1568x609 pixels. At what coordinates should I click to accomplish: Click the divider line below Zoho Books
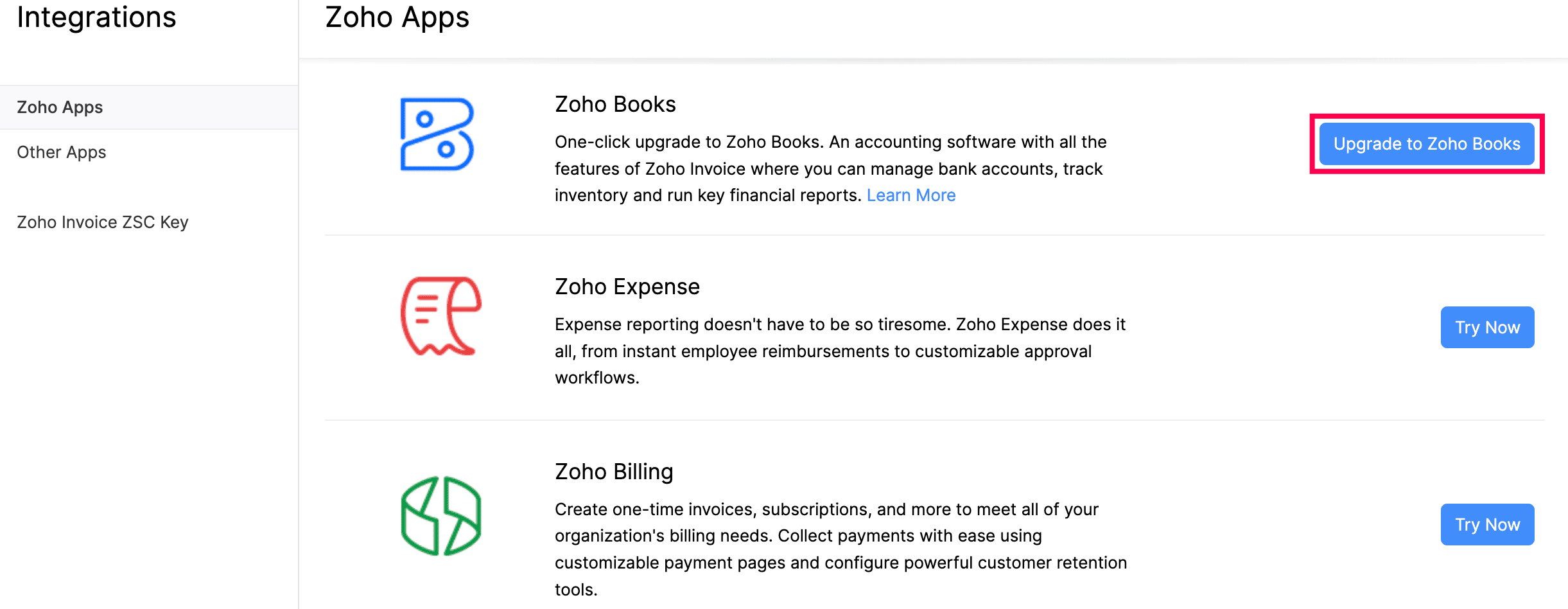pos(934,235)
